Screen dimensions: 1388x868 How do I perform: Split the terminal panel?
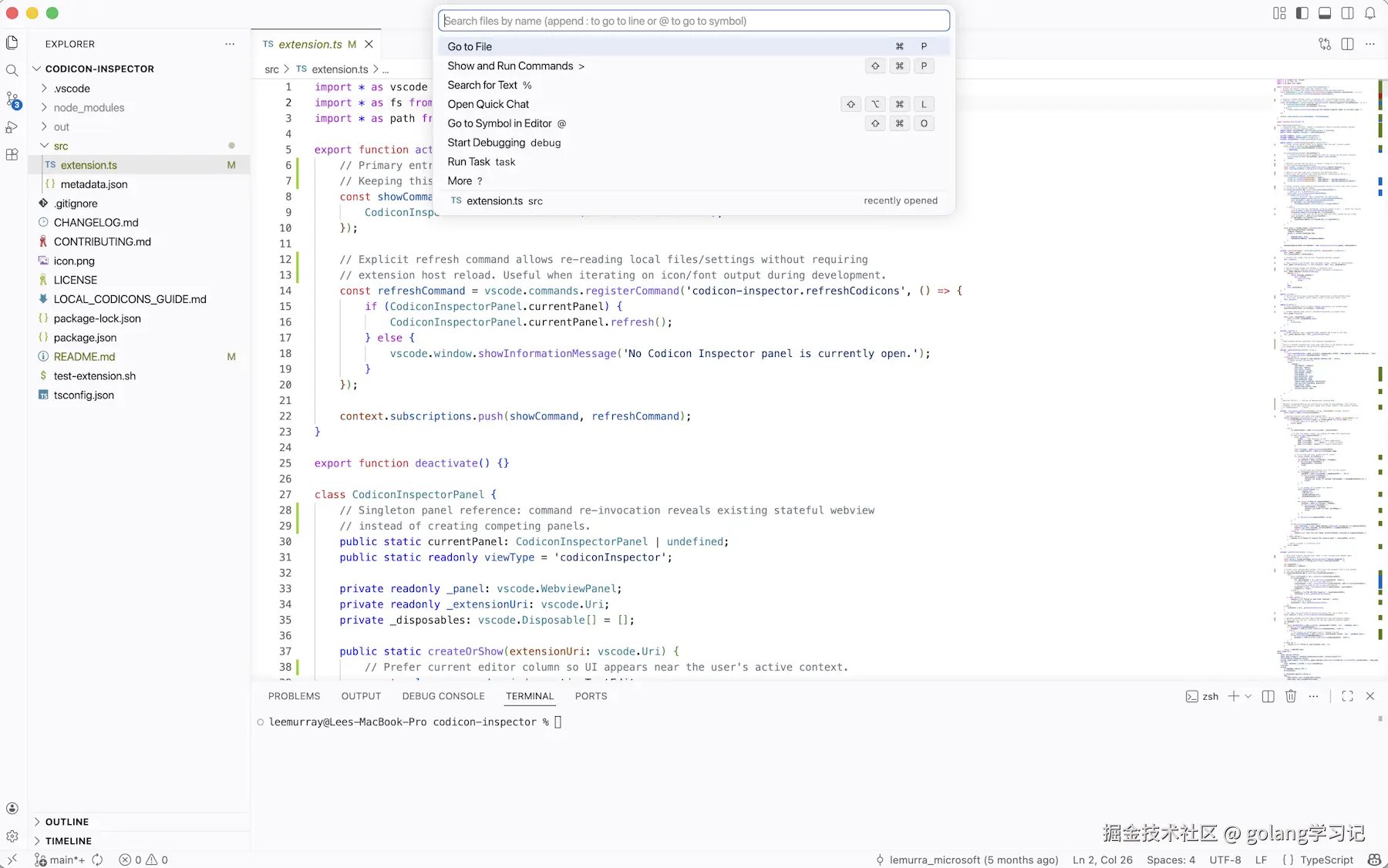click(1268, 696)
